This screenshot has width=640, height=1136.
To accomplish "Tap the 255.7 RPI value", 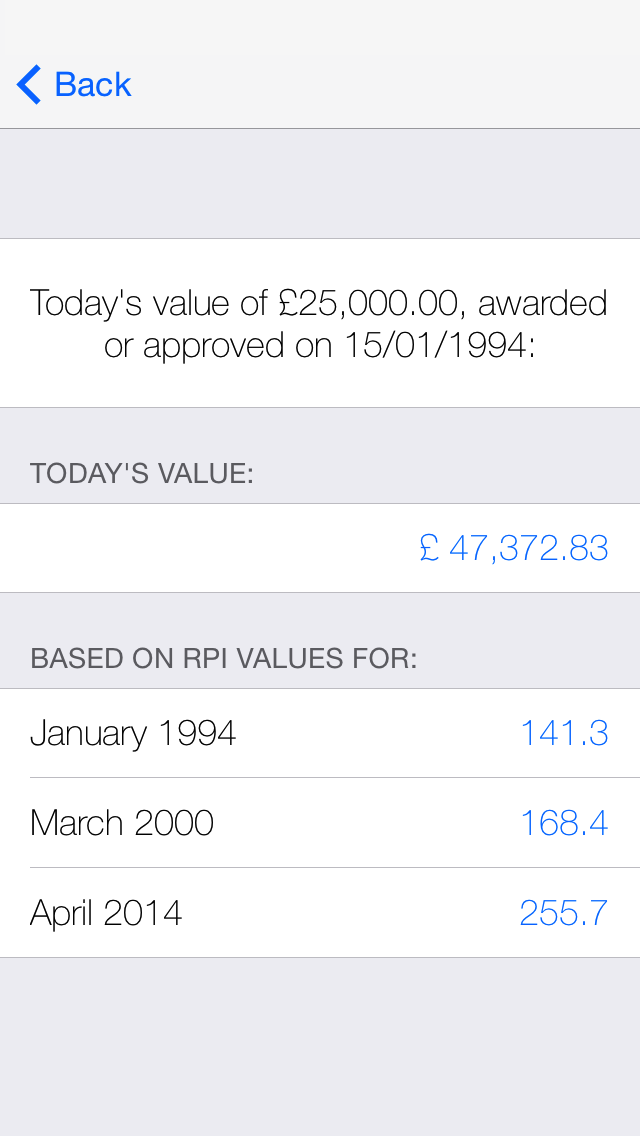I will 564,913.
